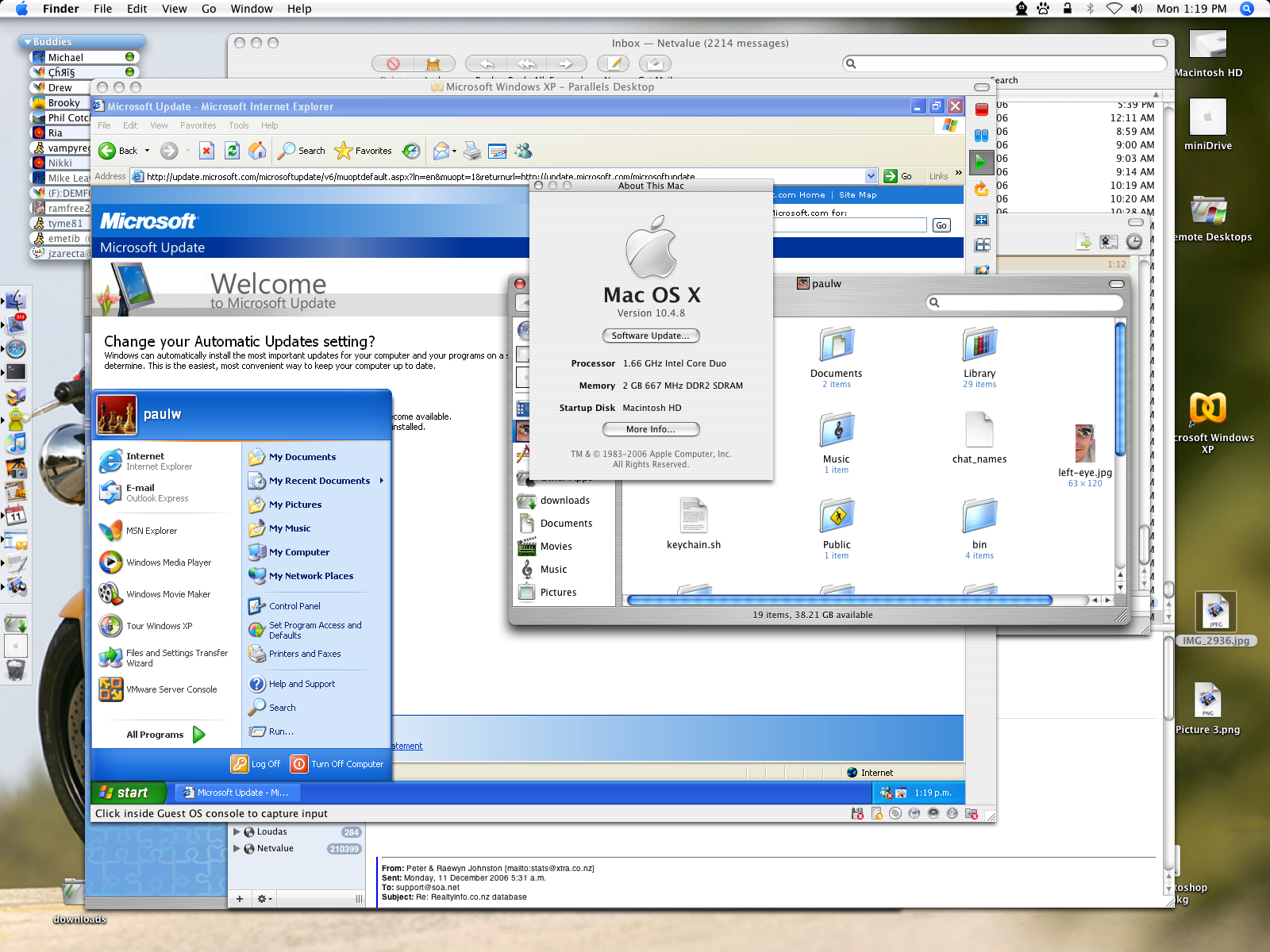Collapse the Buddies list triangle

click(x=28, y=42)
